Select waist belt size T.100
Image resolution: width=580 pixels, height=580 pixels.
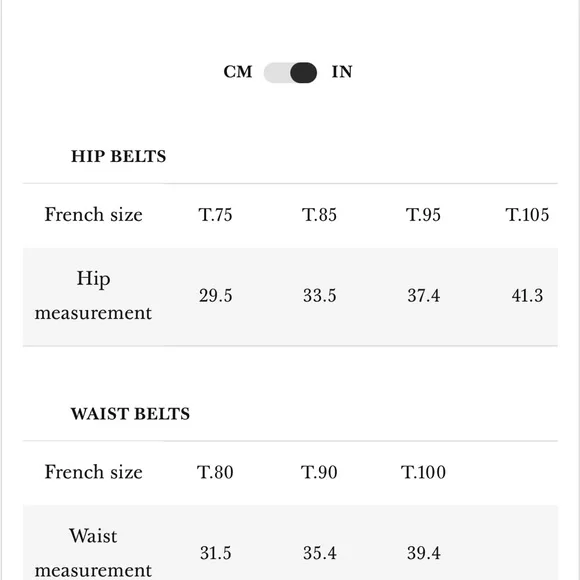click(x=423, y=472)
